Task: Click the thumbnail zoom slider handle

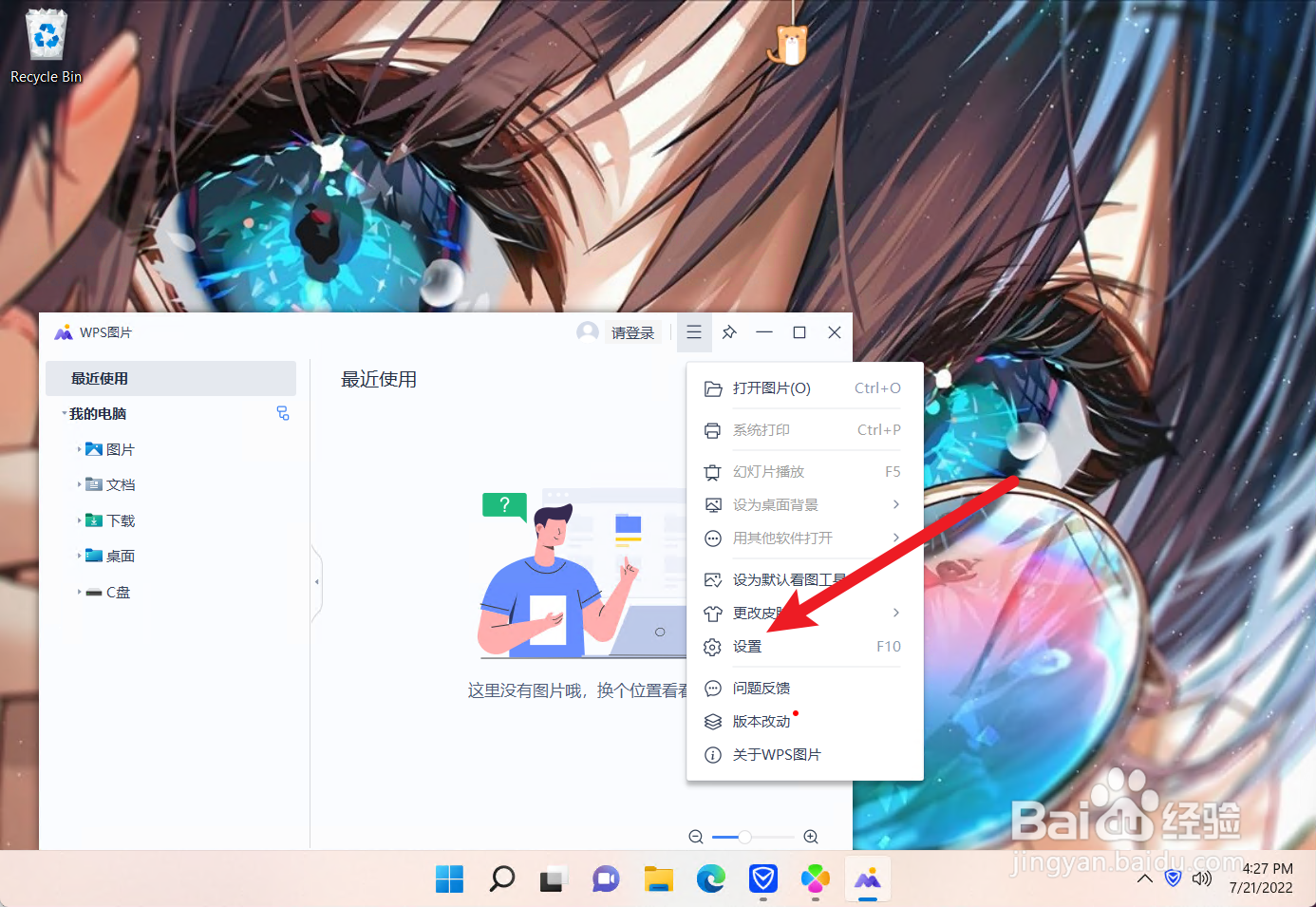Action: click(x=745, y=837)
